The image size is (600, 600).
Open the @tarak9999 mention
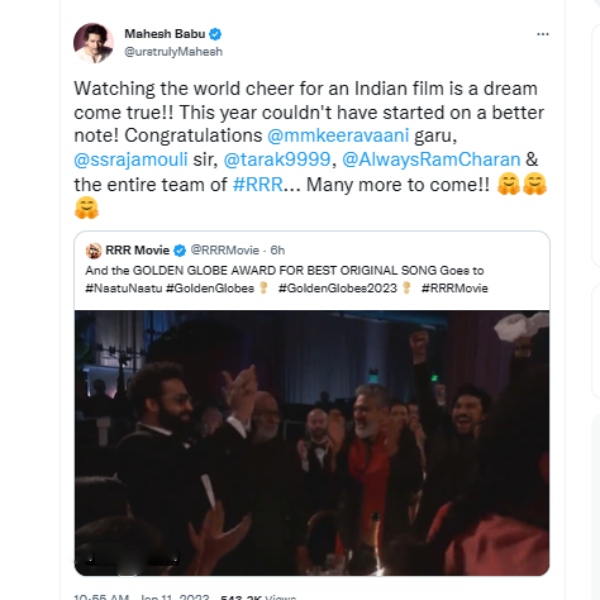tap(277, 159)
